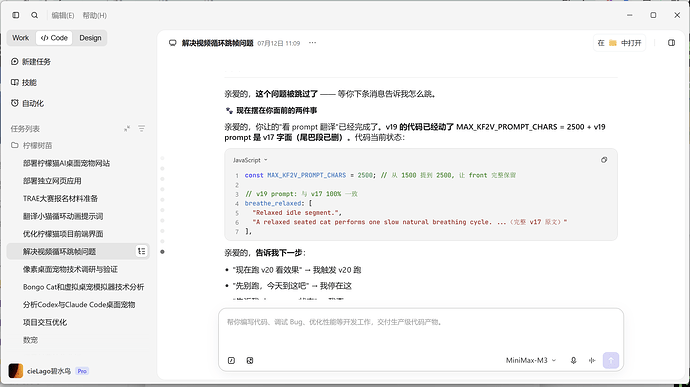The width and height of the screenshot is (690, 387).
Task: Open task 分析Codex与Claude Code桌面宠物
Action: point(79,305)
